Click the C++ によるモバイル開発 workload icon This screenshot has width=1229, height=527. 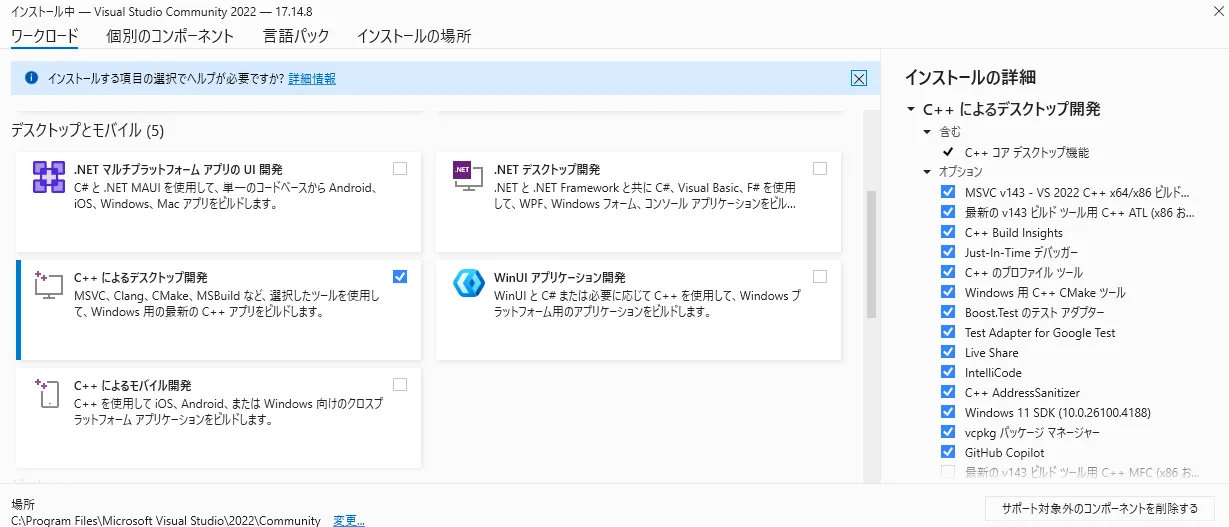tap(49, 393)
